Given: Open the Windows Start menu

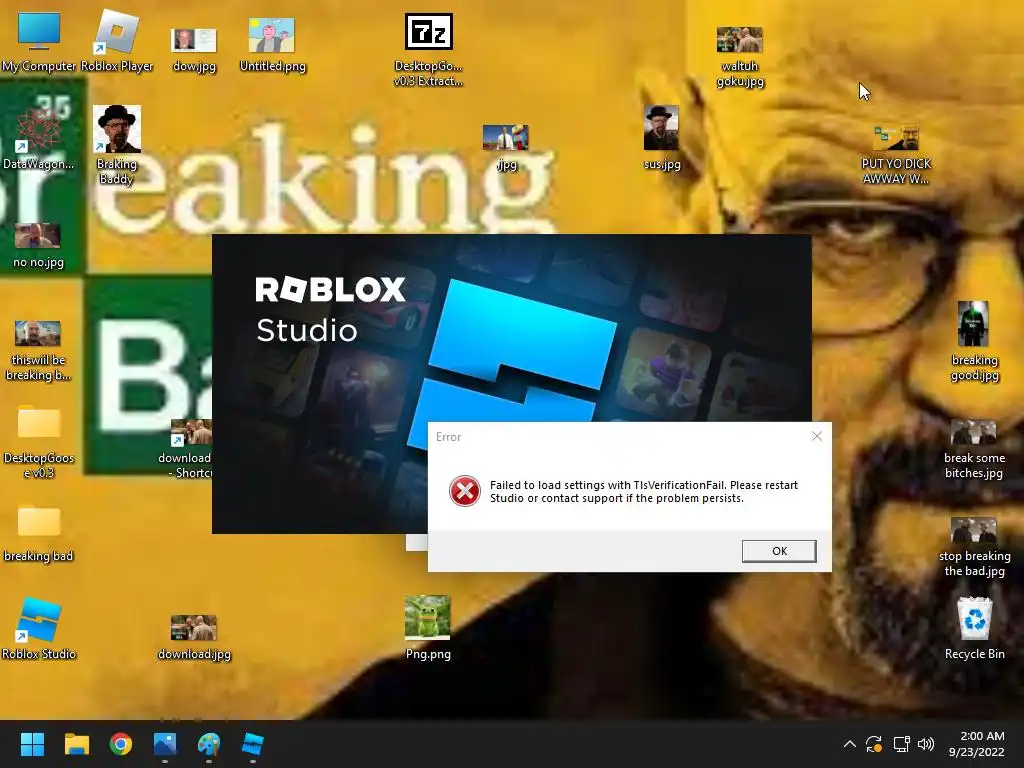Looking at the screenshot, I should [32, 744].
